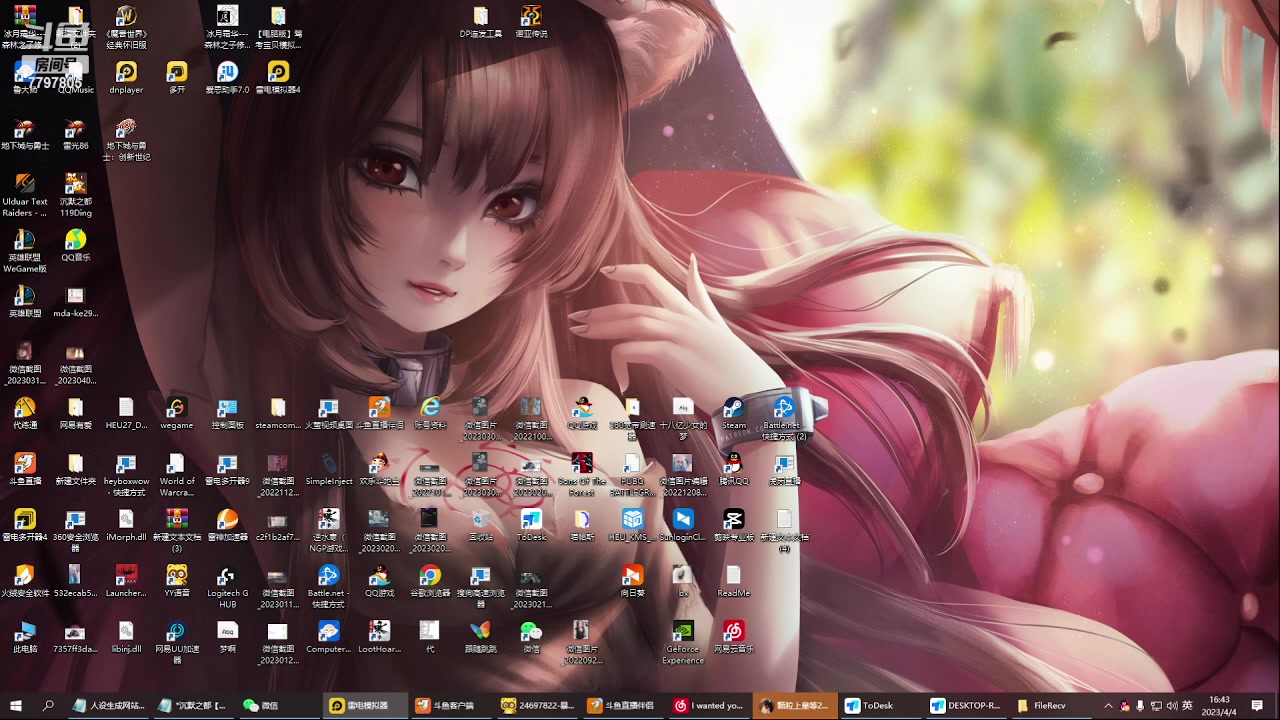Select the 360安全浏览器 shortcut
Screen dimensions: 1280x720
point(75,531)
